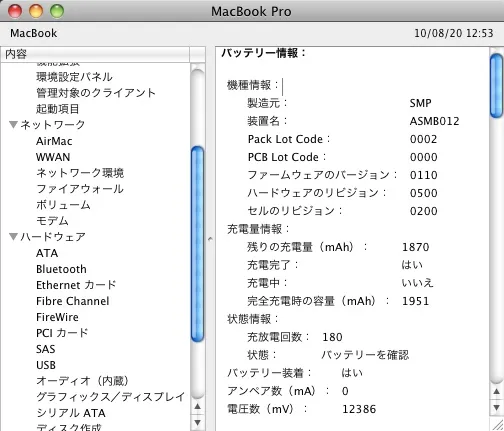Select USB in the sidebar
The height and width of the screenshot is (431, 504).
(46, 365)
